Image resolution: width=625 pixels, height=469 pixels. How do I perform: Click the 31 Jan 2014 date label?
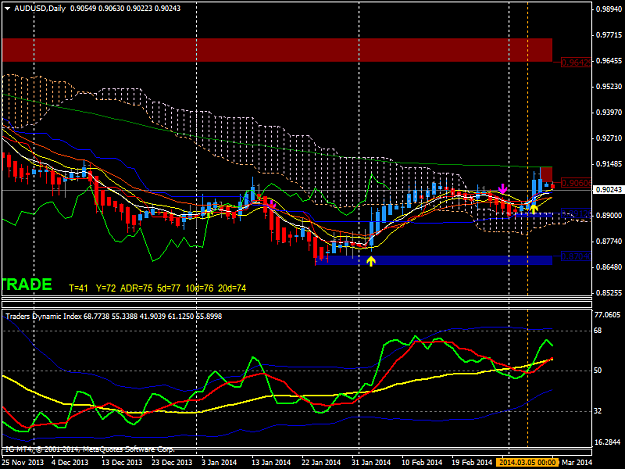click(x=371, y=463)
